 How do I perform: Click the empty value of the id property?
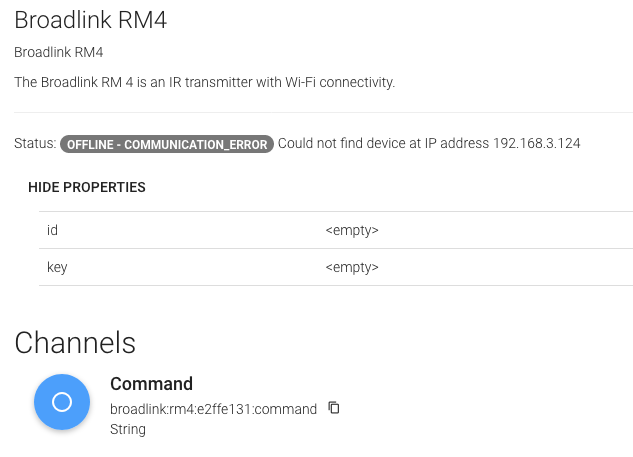pyautogui.click(x=352, y=231)
